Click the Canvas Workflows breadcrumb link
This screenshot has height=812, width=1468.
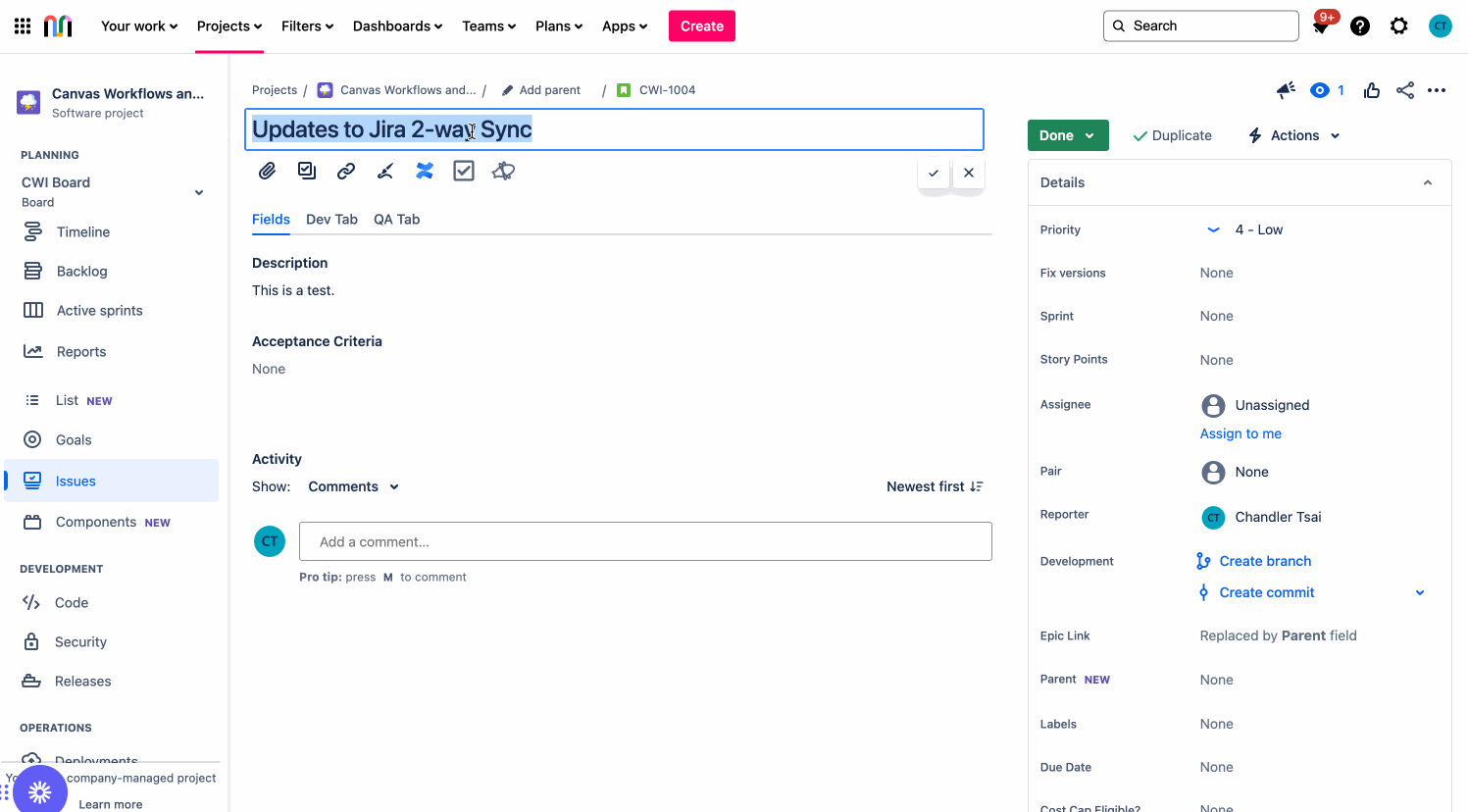408,90
